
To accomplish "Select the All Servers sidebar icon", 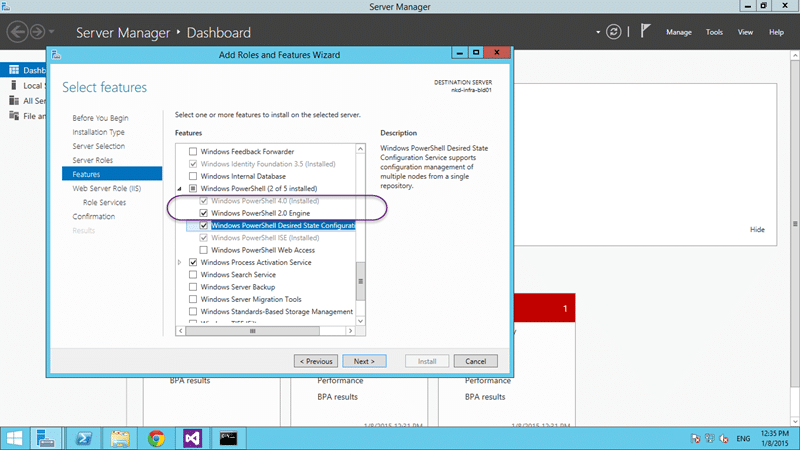I will pos(14,101).
